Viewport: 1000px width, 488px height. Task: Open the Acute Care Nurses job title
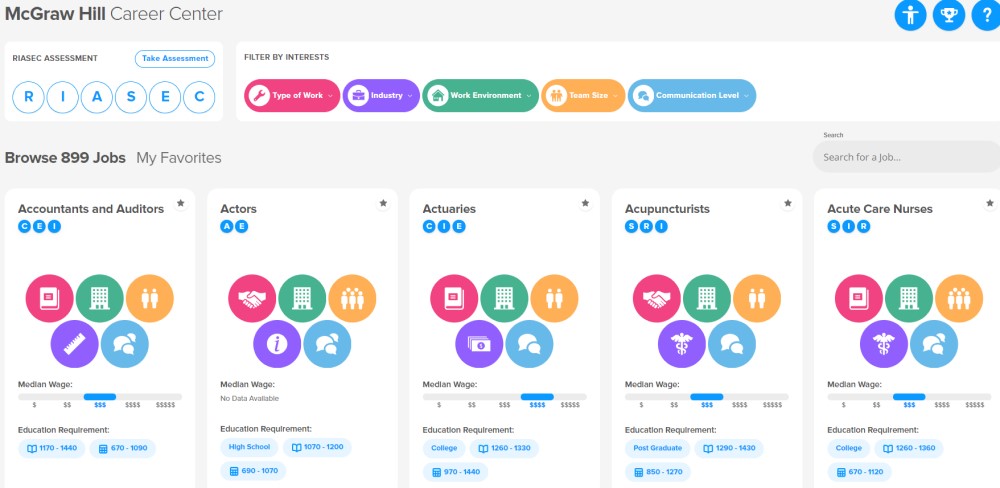point(879,209)
